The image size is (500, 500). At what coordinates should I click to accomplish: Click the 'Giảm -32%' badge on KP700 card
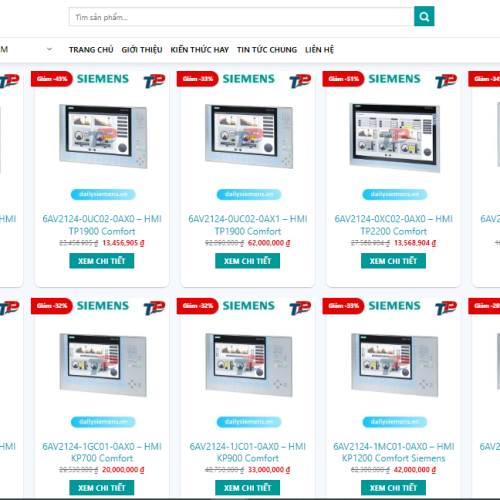coord(52,306)
